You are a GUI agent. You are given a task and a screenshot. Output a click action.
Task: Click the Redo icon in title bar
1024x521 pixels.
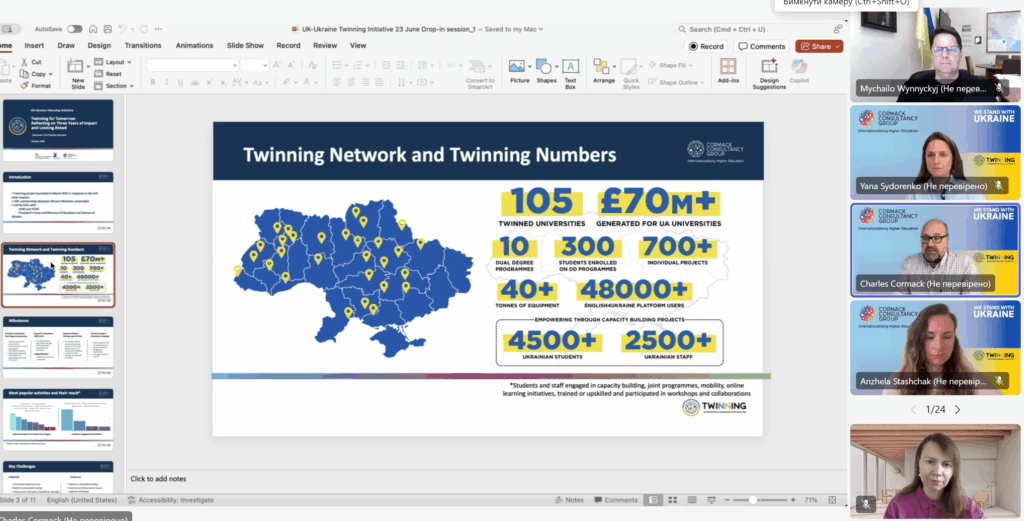[x=144, y=29]
